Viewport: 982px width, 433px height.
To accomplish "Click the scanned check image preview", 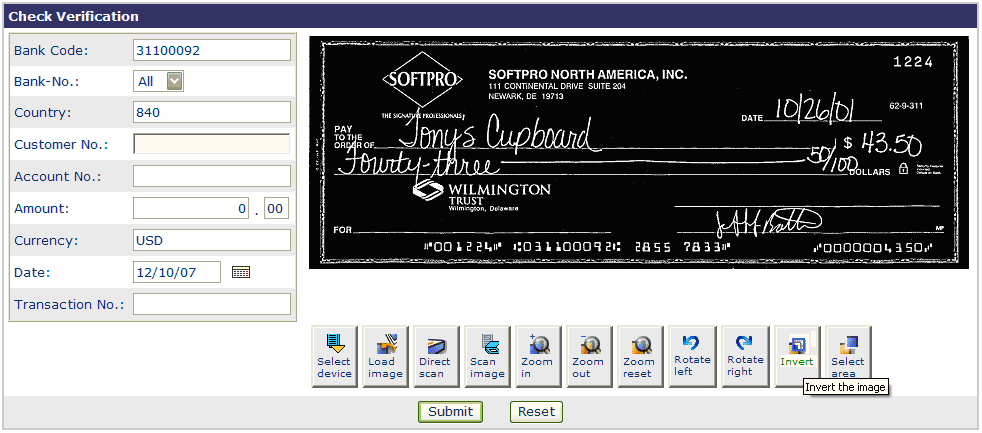I will click(x=639, y=153).
